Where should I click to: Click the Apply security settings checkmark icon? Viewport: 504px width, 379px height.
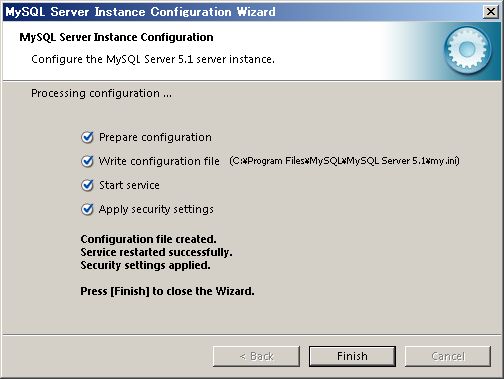tap(87, 209)
